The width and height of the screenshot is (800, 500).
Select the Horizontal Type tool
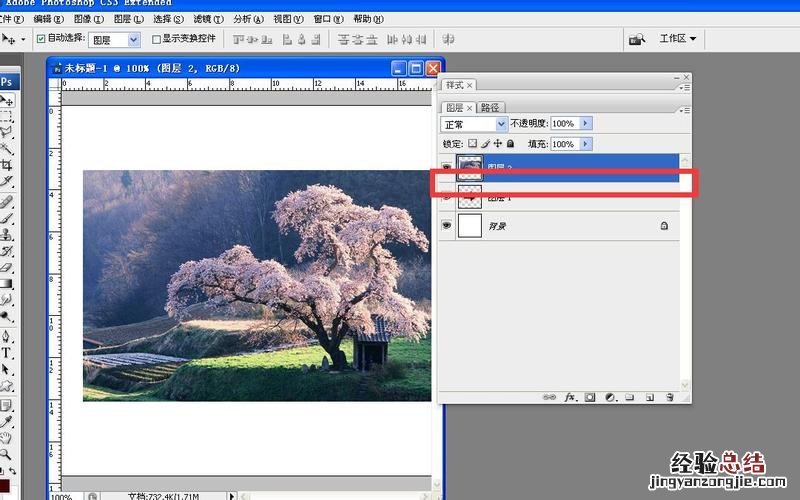pos(6,353)
